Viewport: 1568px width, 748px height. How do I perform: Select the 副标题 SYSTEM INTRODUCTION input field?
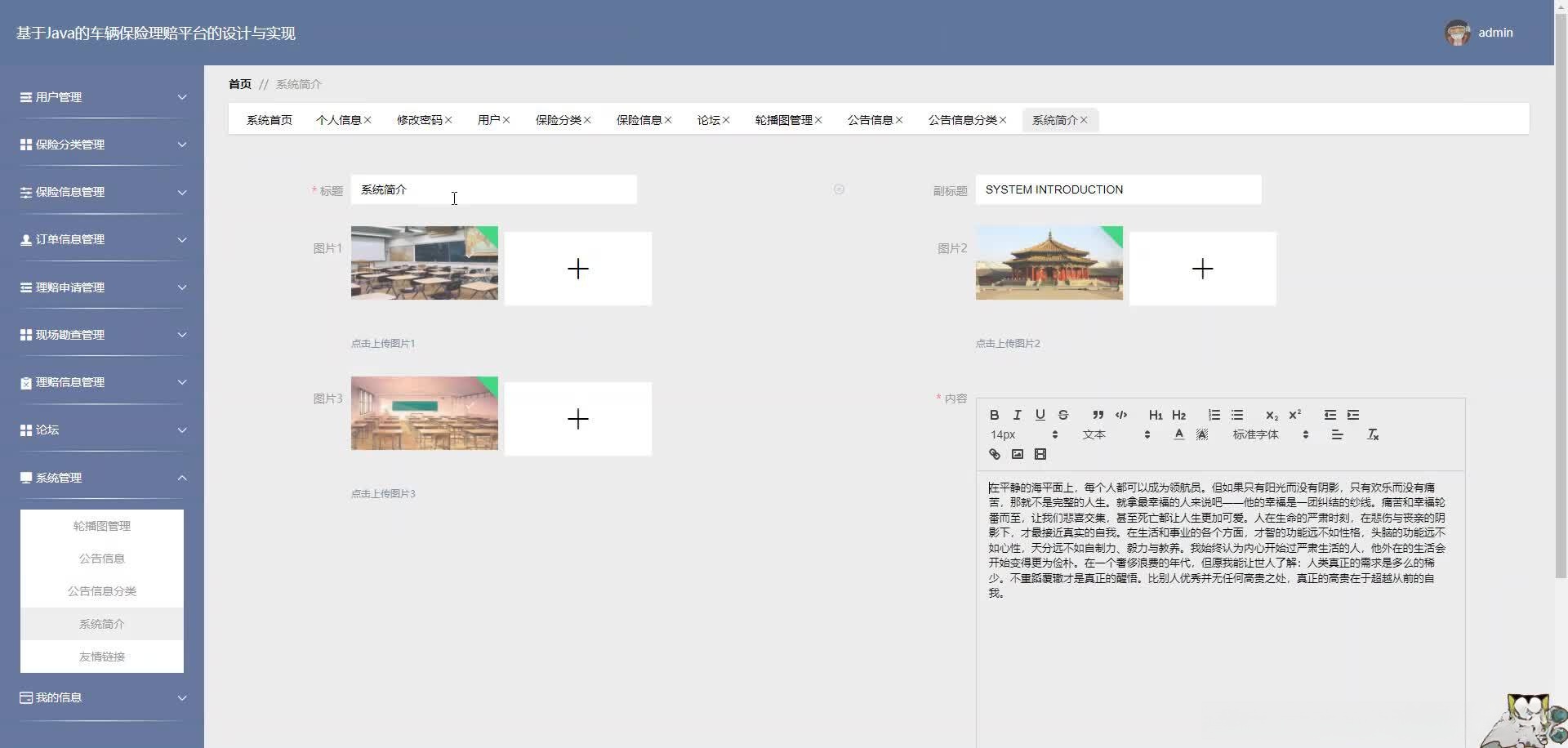click(1119, 189)
